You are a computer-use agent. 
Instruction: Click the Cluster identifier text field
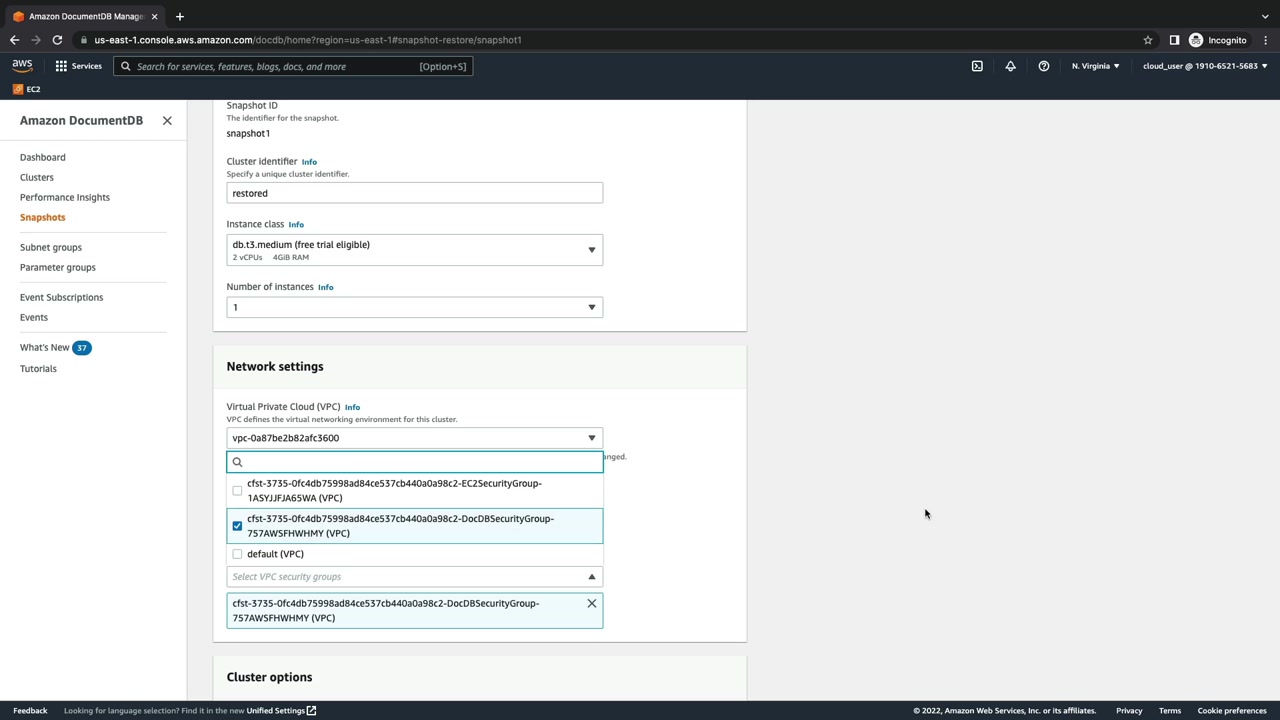[414, 193]
